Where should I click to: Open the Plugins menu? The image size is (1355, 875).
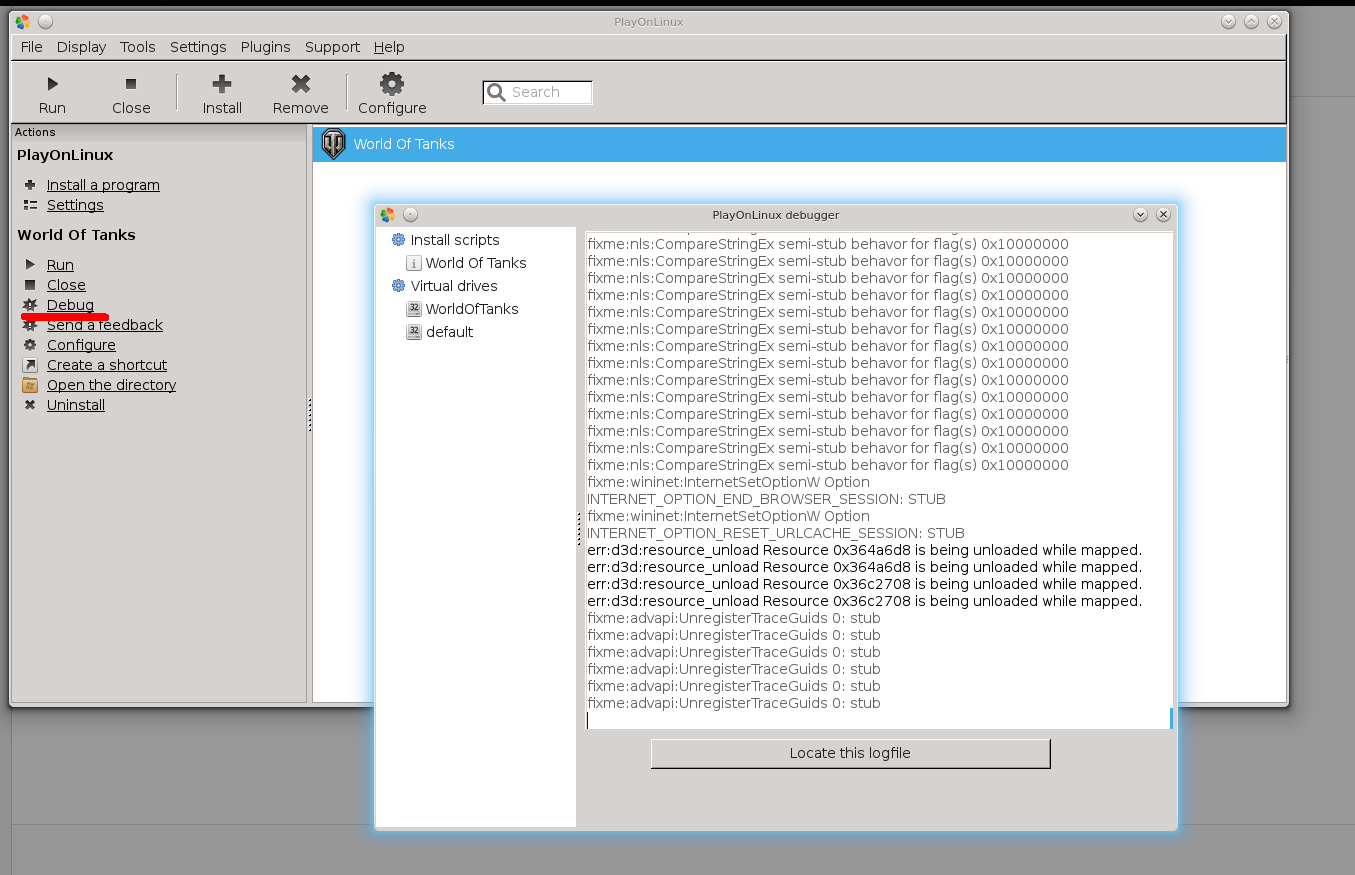(266, 47)
